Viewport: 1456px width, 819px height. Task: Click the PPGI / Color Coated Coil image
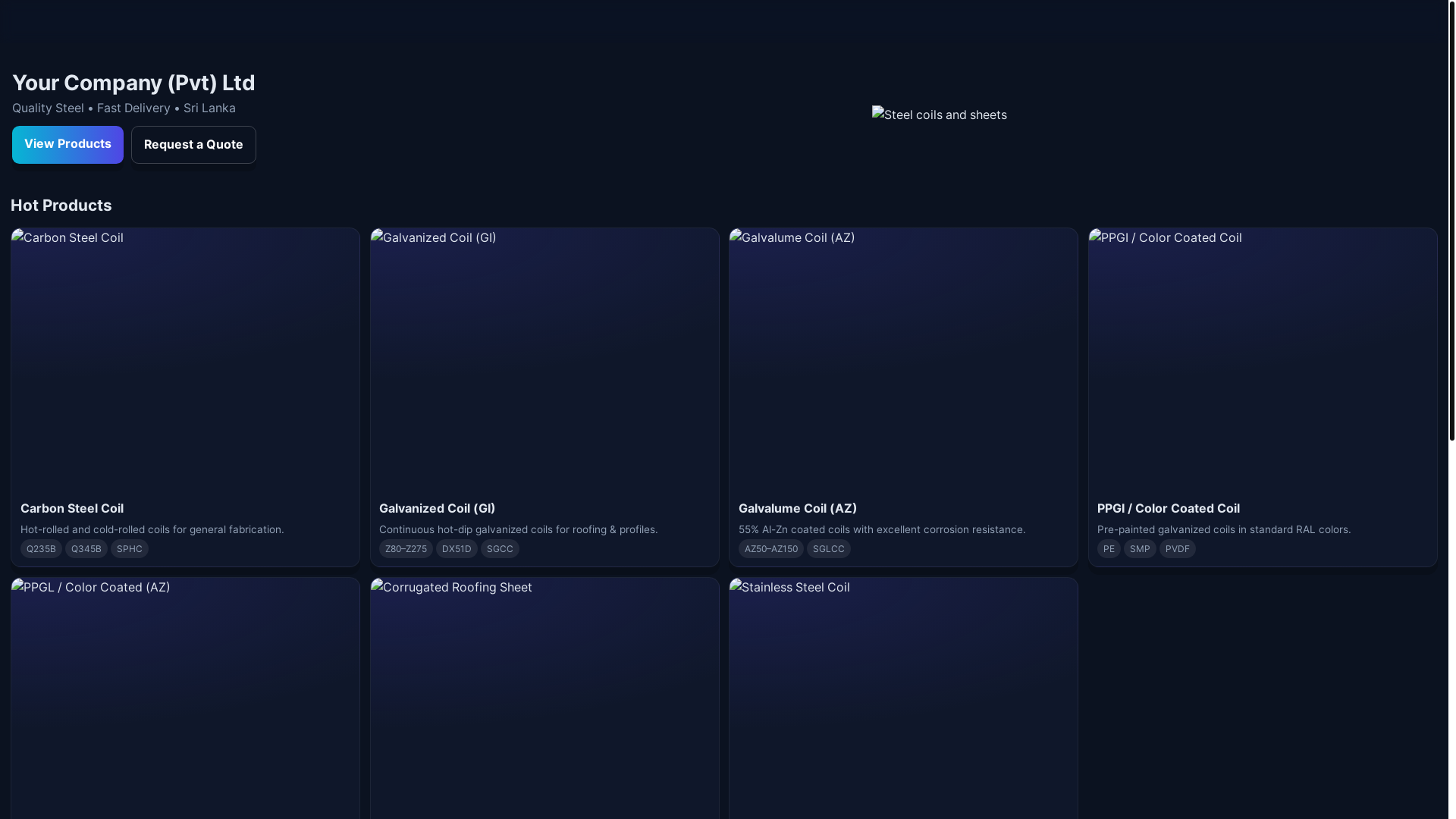click(1263, 359)
